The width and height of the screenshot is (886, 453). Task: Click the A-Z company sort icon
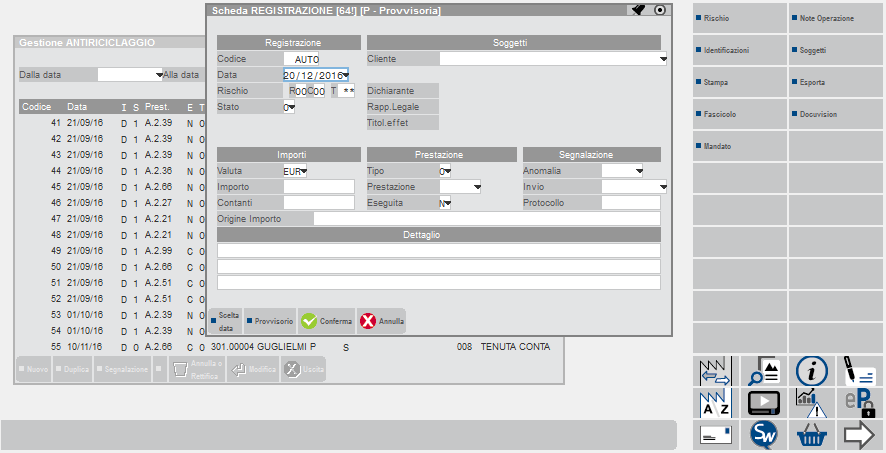tap(716, 403)
